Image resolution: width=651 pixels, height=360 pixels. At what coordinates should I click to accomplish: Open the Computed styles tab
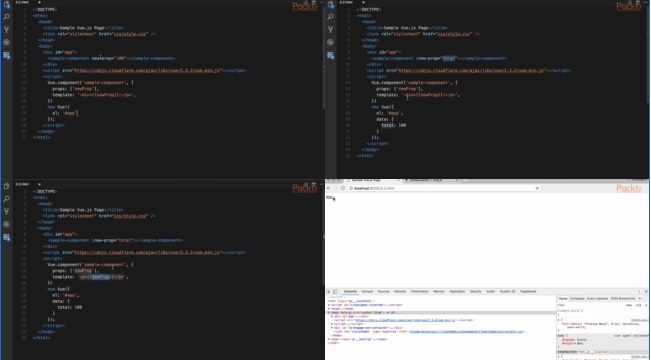[x=577, y=299]
